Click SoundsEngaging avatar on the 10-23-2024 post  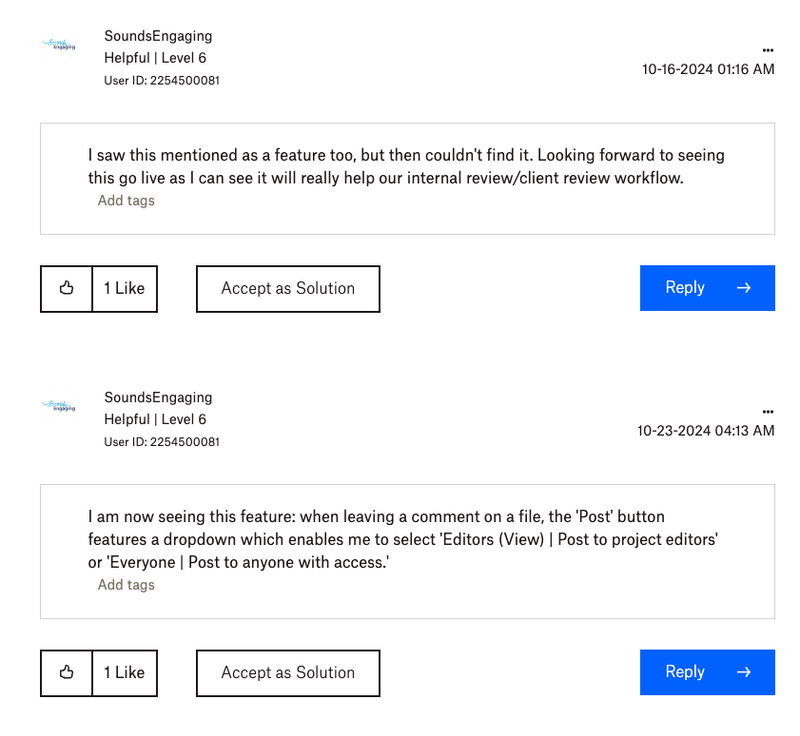60,406
